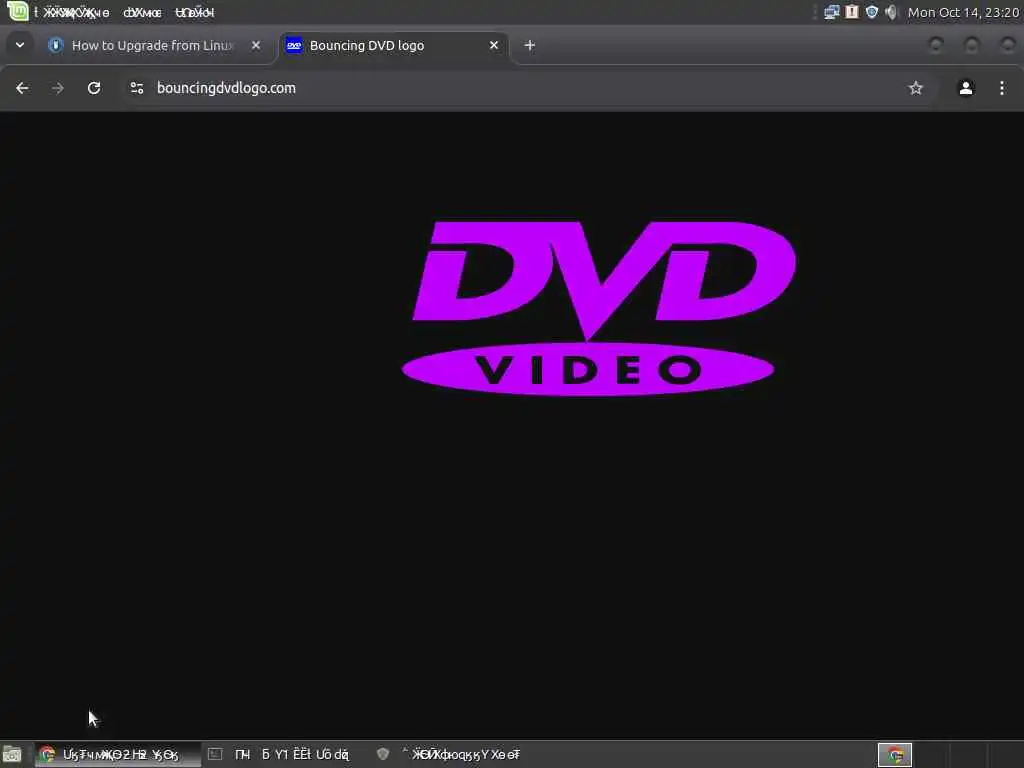View site information for bouncingdvdlogo.com
Image resolution: width=1024 pixels, height=768 pixels.
coord(136,88)
